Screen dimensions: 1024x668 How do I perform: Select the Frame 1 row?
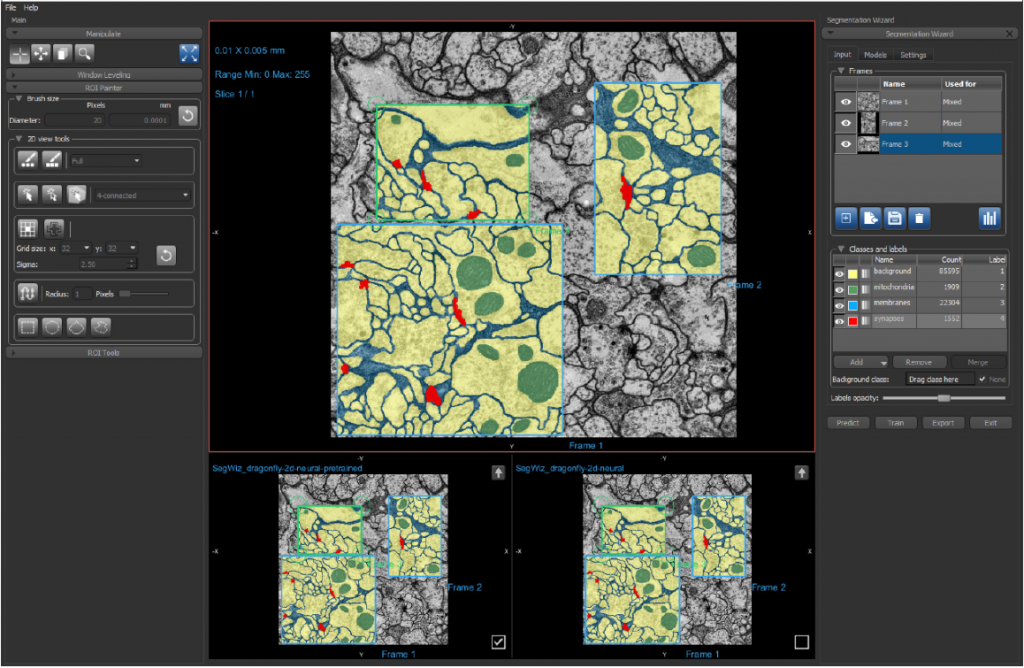[918, 102]
